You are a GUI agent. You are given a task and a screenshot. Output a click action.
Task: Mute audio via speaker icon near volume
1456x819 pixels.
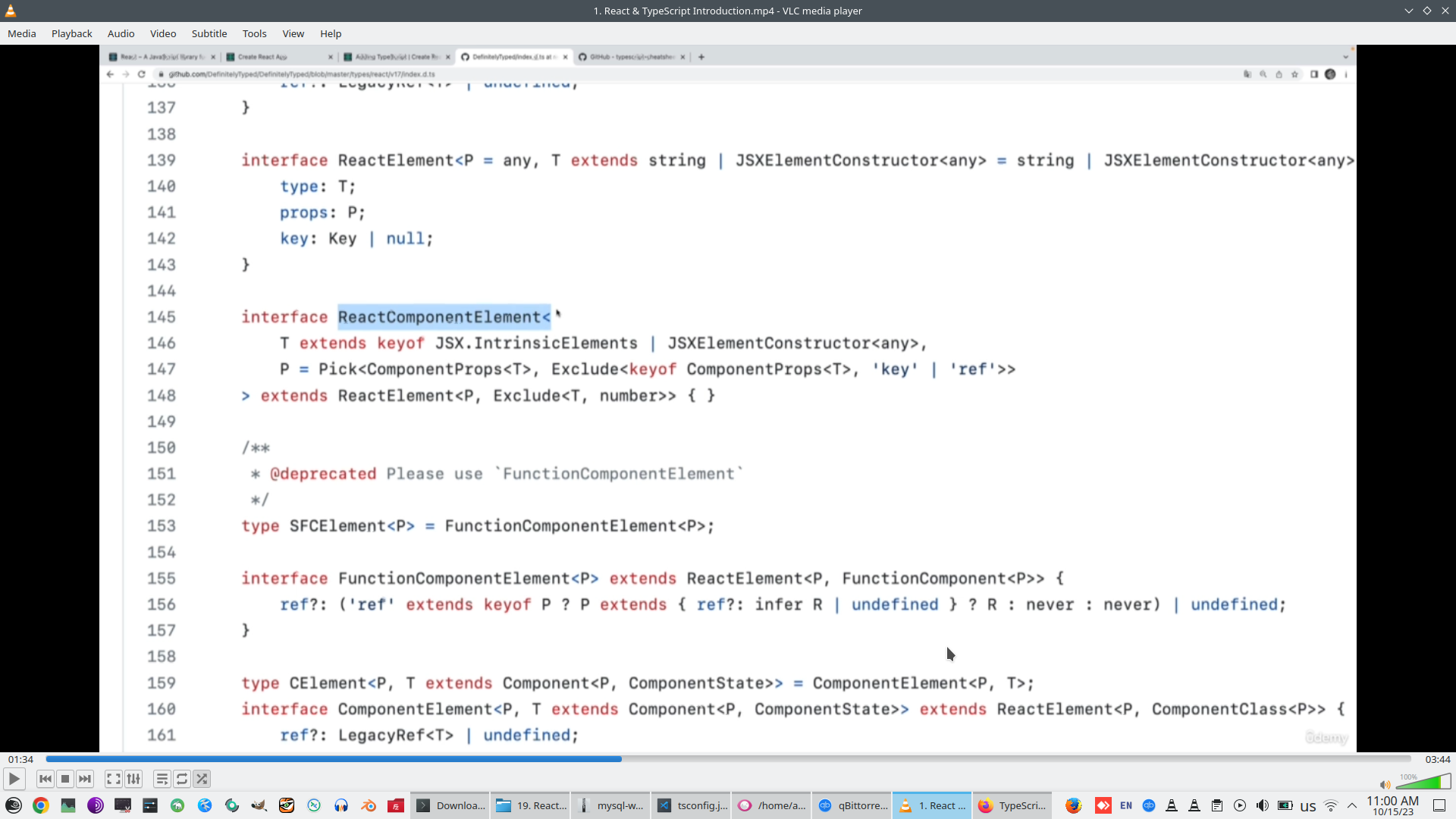(x=1385, y=785)
